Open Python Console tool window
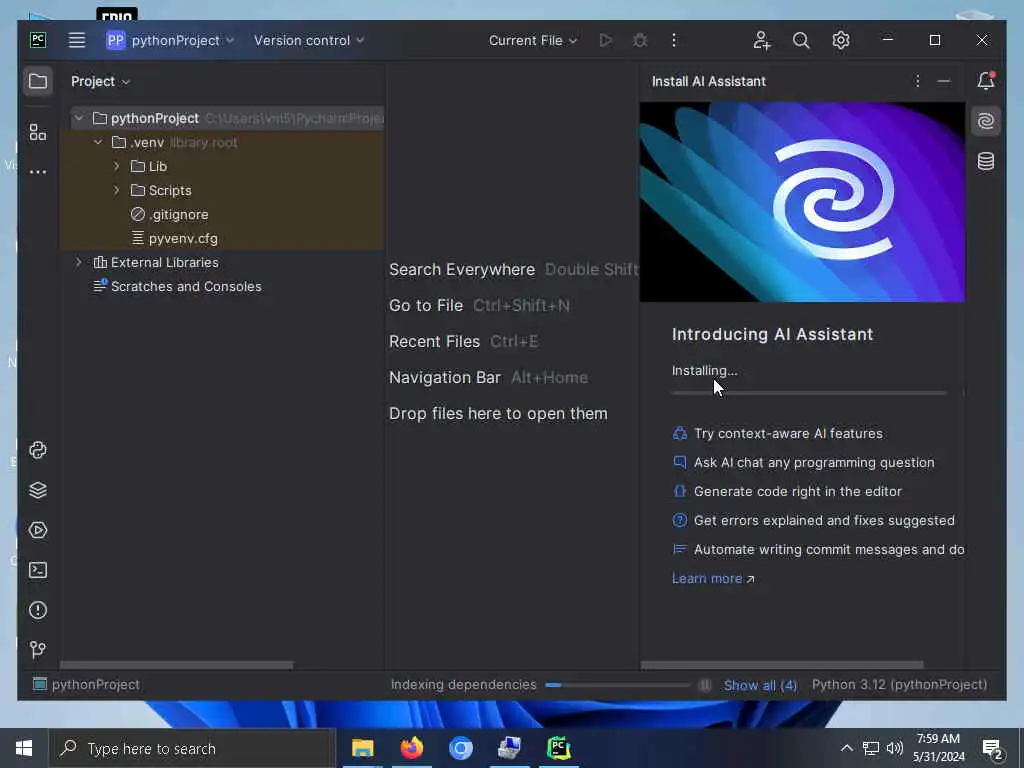 [x=38, y=450]
